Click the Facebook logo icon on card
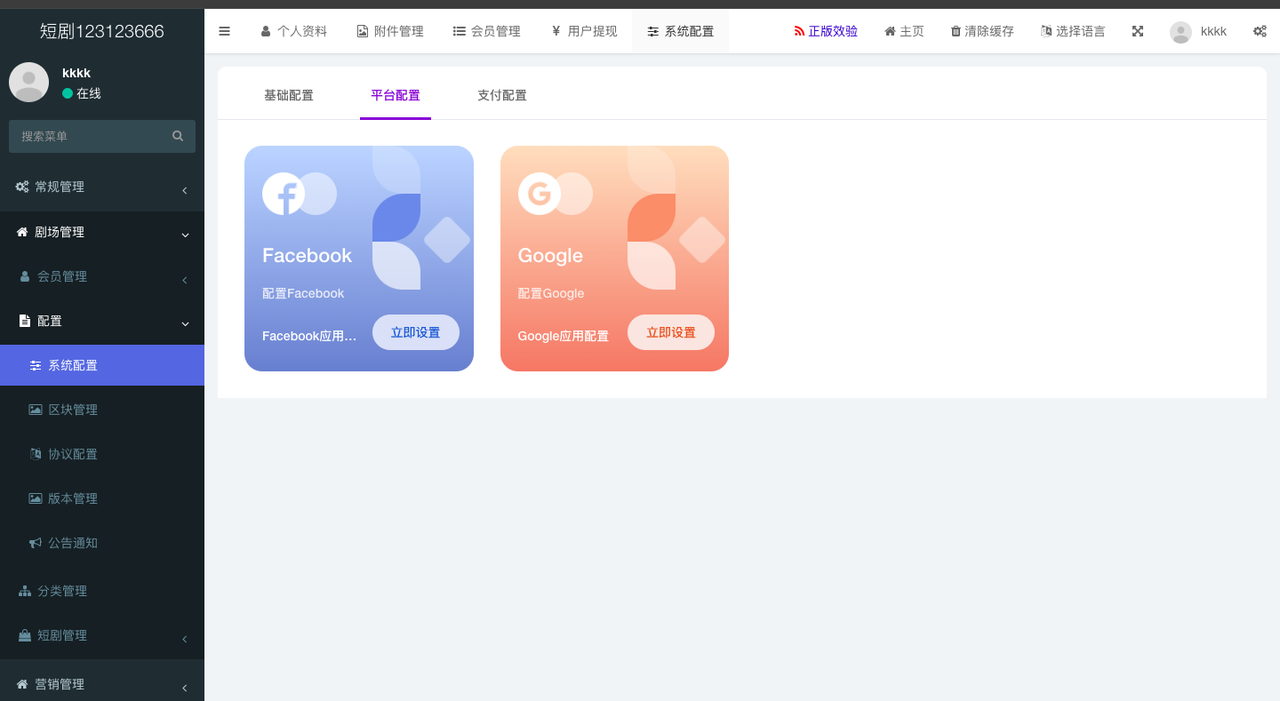The width and height of the screenshot is (1280, 701). click(283, 193)
